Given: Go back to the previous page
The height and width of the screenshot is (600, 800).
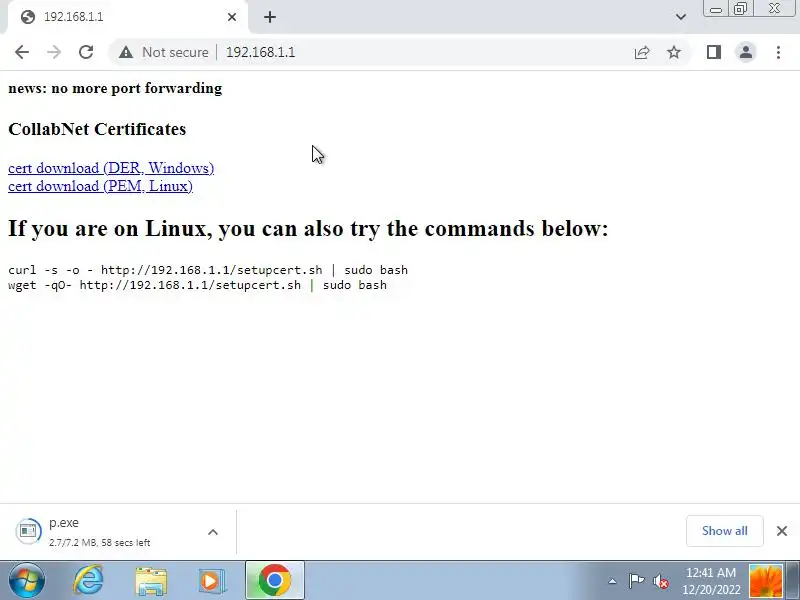Looking at the screenshot, I should 22,52.
